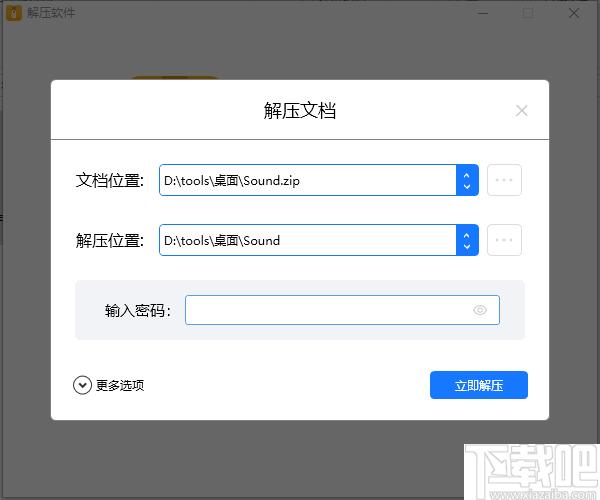Open the 文档位置 dropdown arrow

click(467, 181)
